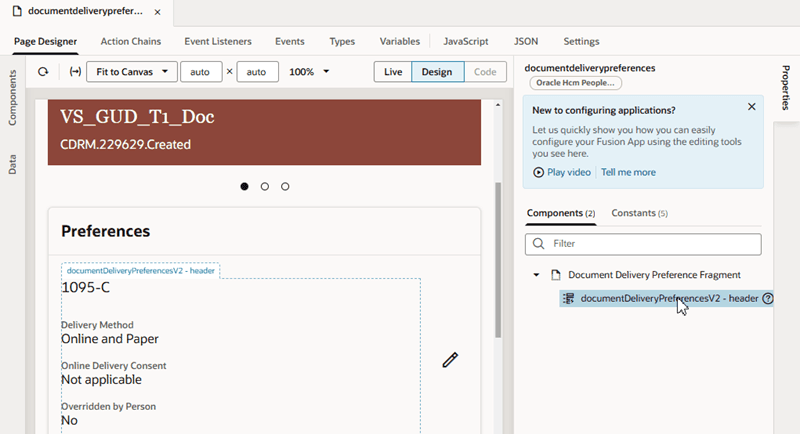800x434 pixels.
Task: Click the Filter input field
Action: (x=643, y=244)
